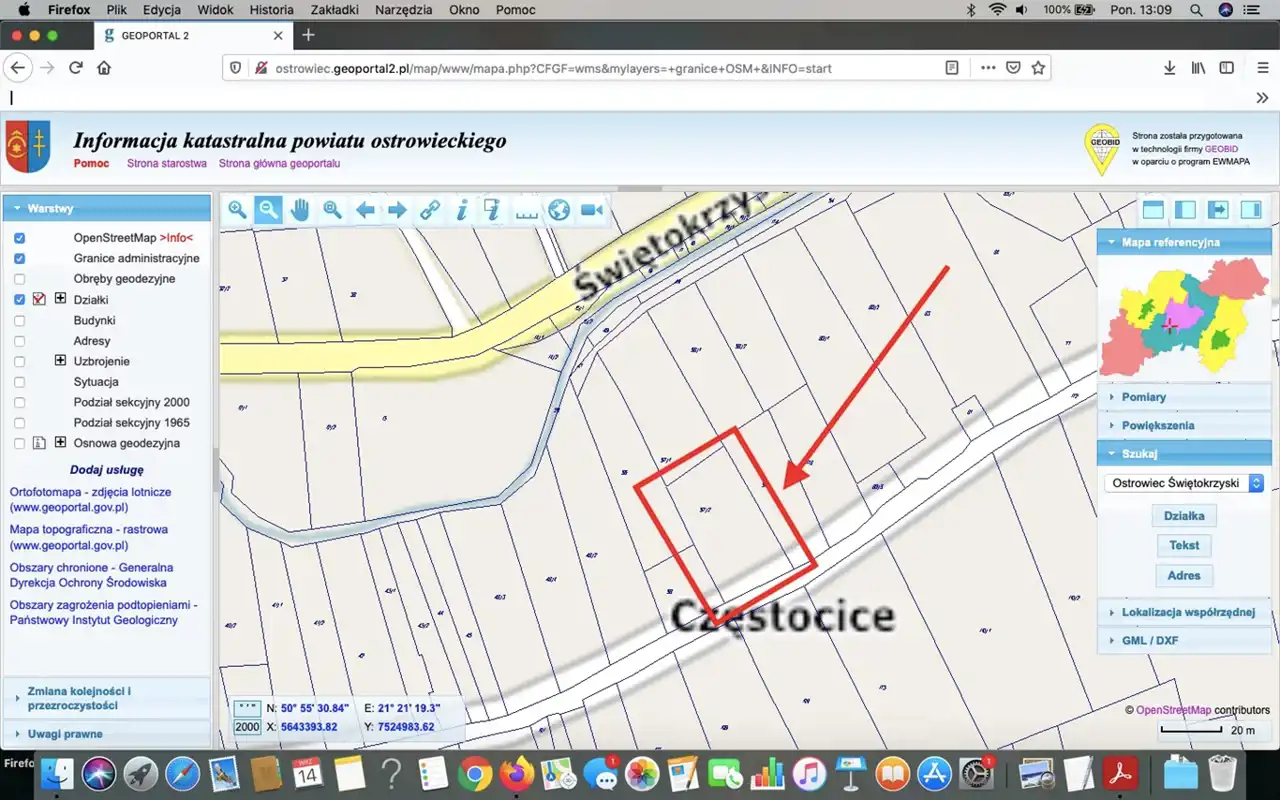
Task: Click the video camera toolbar icon
Action: [592, 210]
